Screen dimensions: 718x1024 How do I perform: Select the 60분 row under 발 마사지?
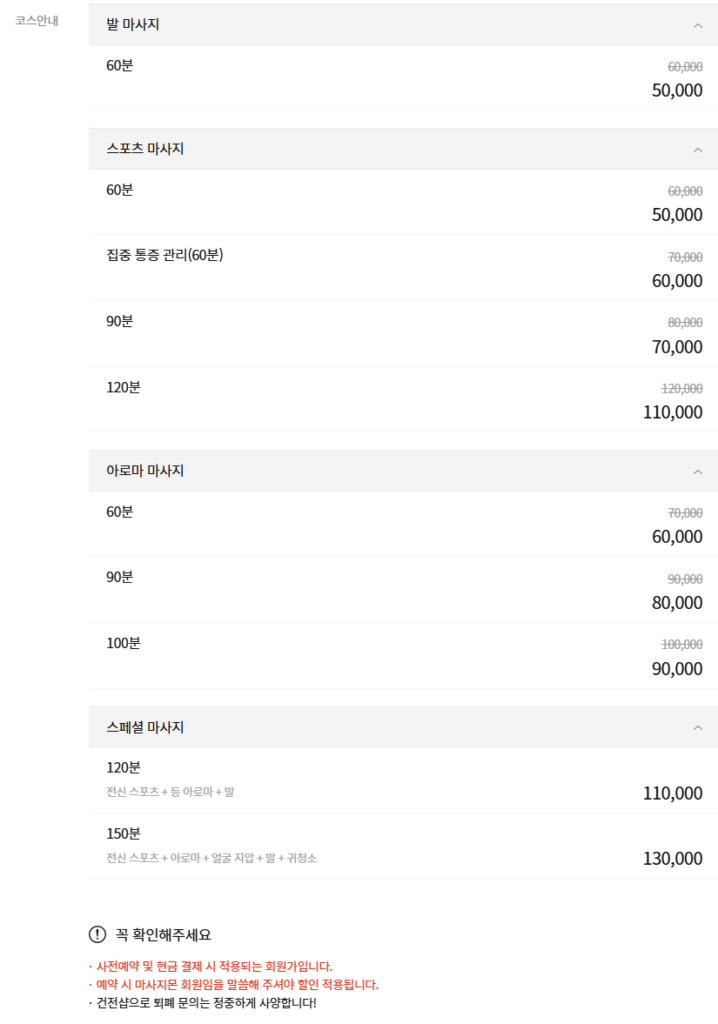[x=120, y=66]
